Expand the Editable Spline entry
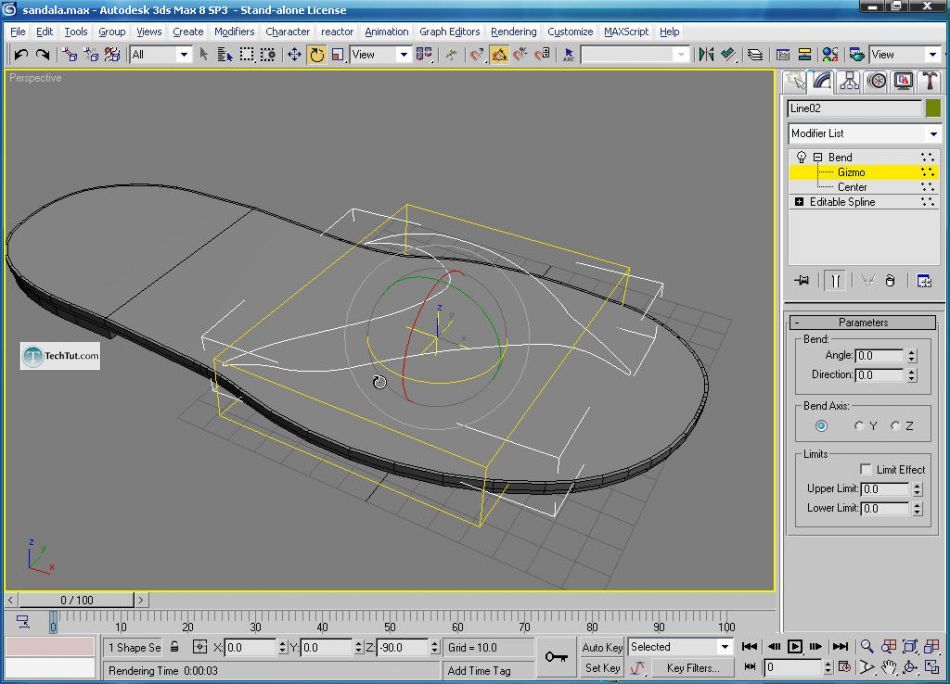950x684 pixels. pos(799,202)
